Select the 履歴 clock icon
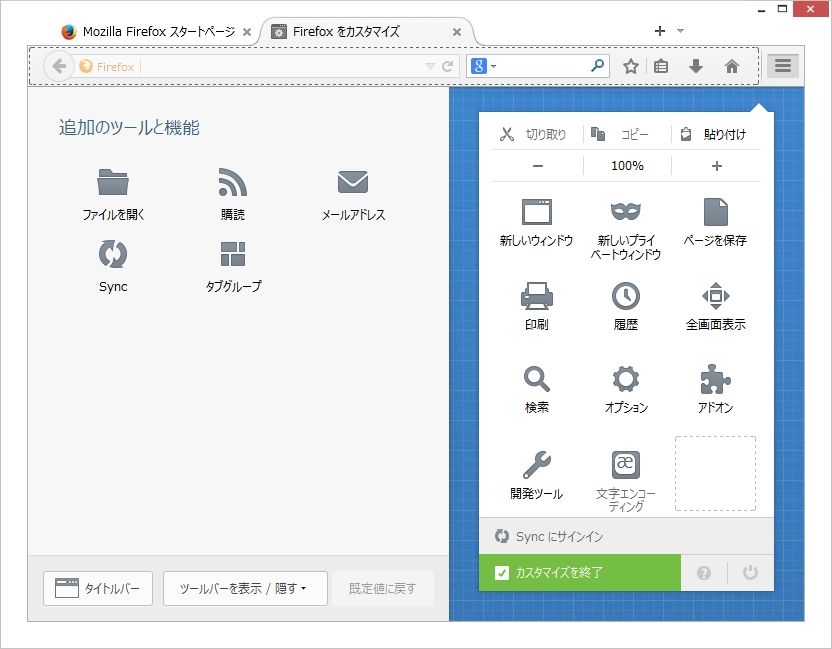The height and width of the screenshot is (649, 832). coord(626,296)
